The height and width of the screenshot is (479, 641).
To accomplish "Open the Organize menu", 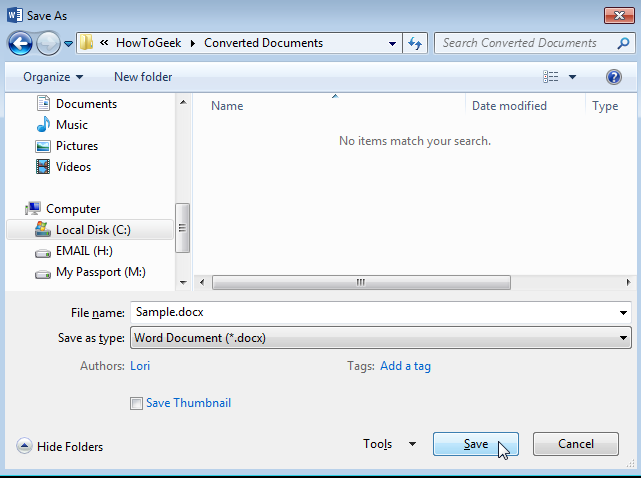I will (x=54, y=77).
